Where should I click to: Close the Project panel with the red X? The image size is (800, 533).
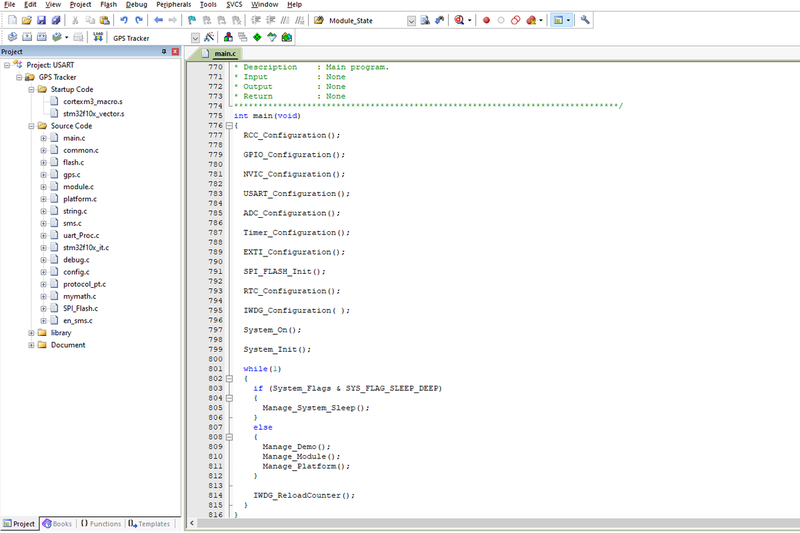click(175, 52)
